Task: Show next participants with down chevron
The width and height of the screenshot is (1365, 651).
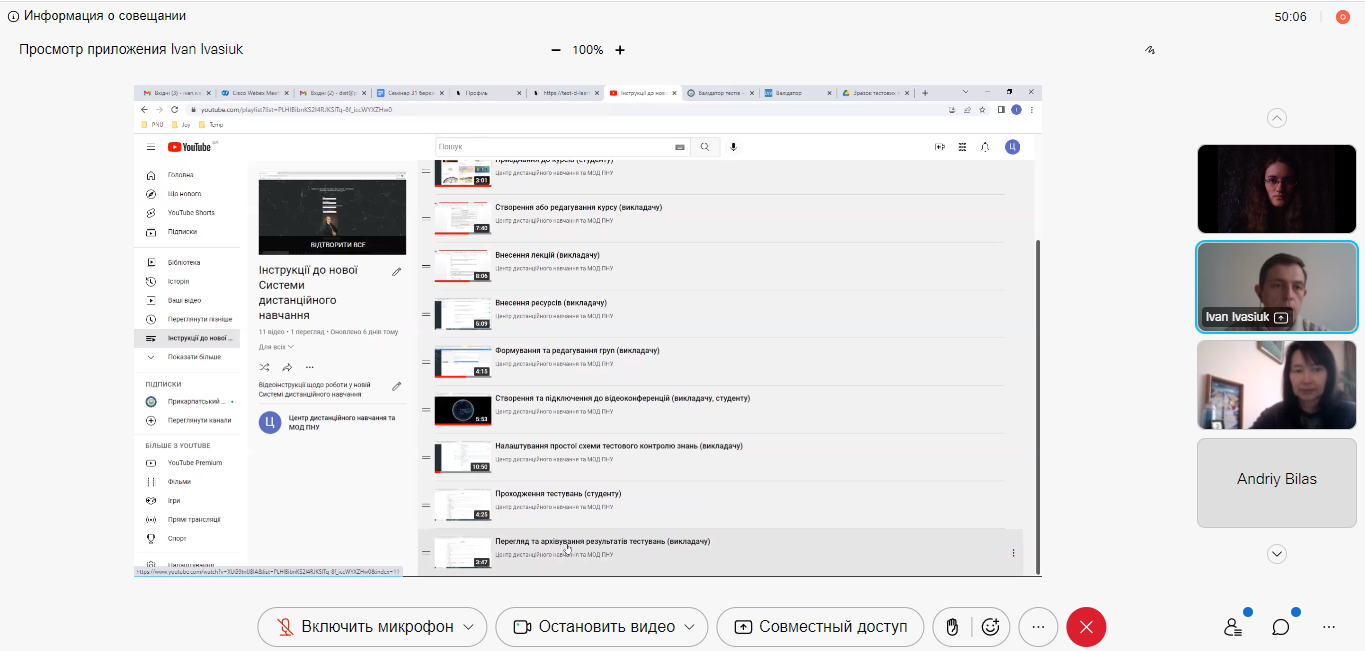Action: (x=1277, y=553)
